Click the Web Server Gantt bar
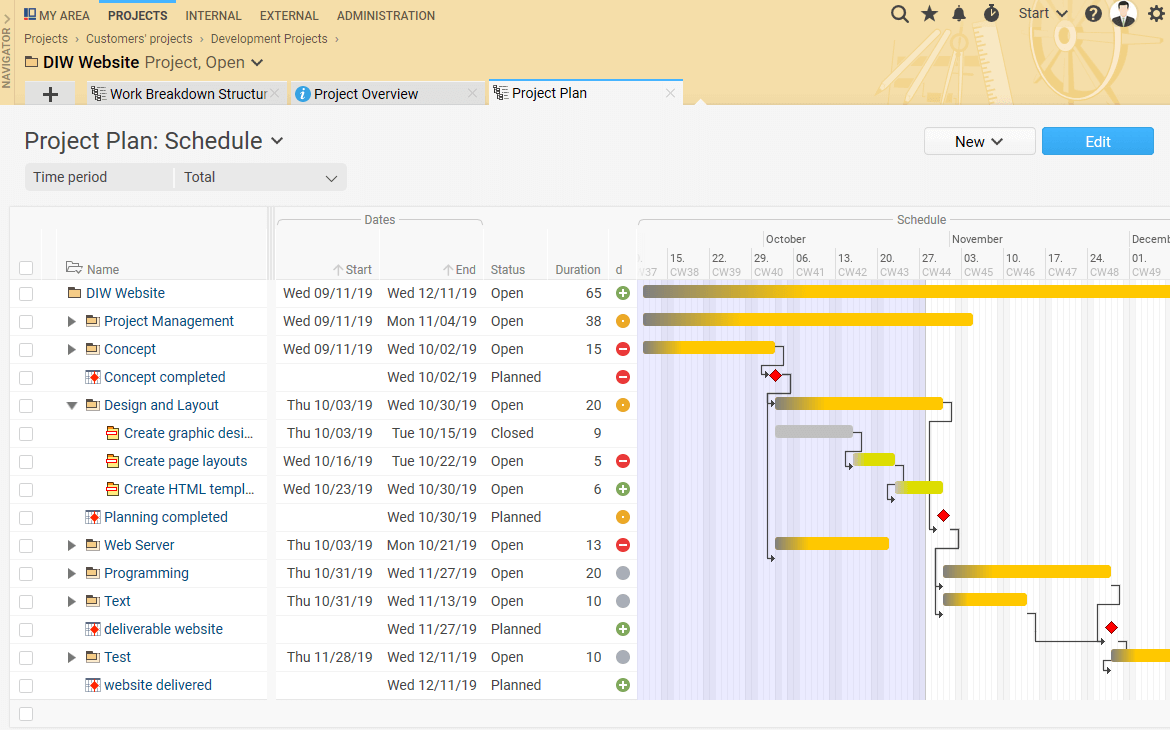The width and height of the screenshot is (1170, 730). click(832, 543)
